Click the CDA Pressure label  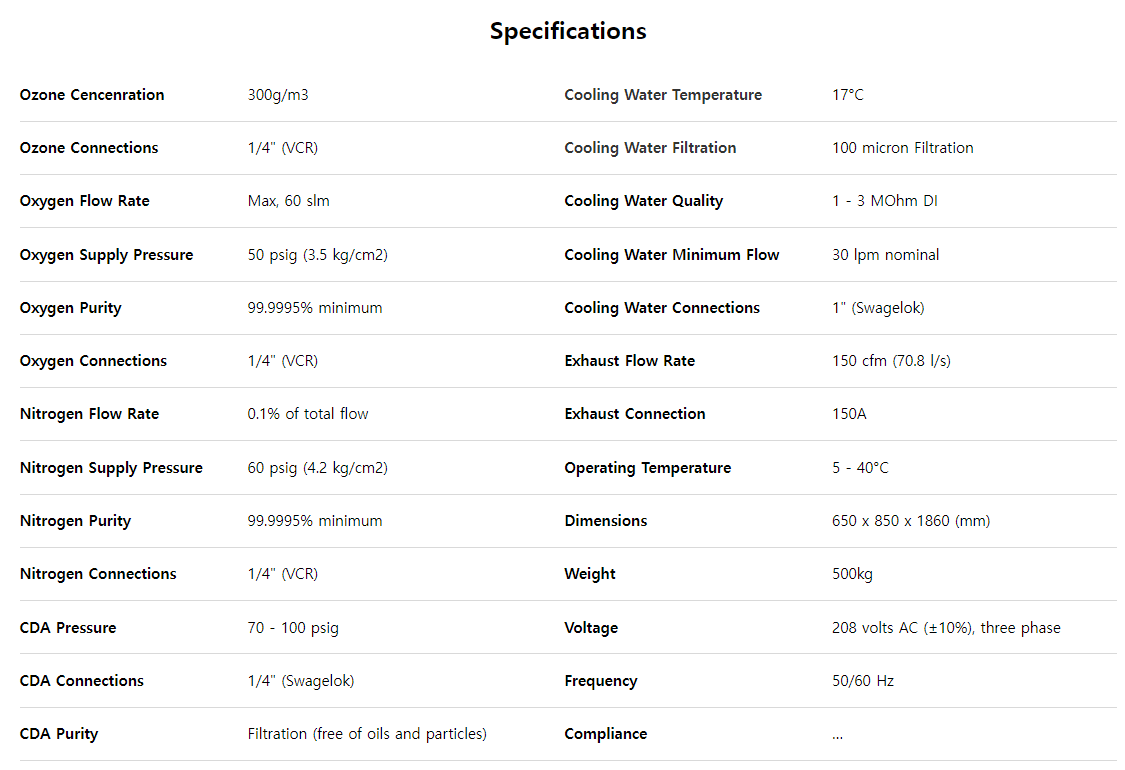tap(67, 628)
